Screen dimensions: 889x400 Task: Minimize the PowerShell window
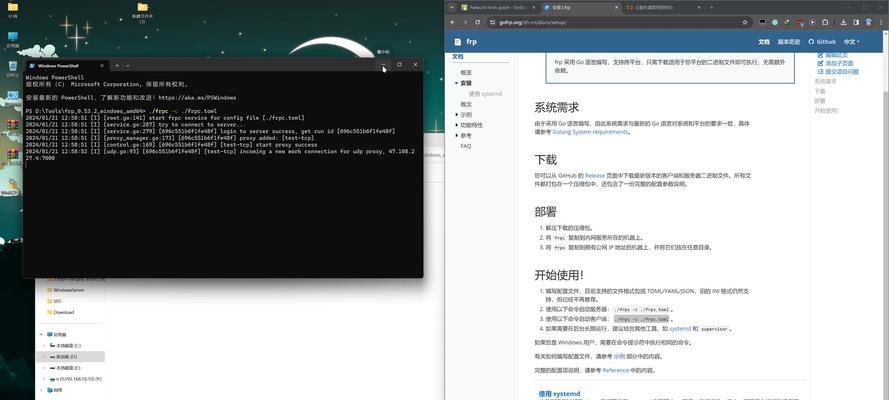383,65
